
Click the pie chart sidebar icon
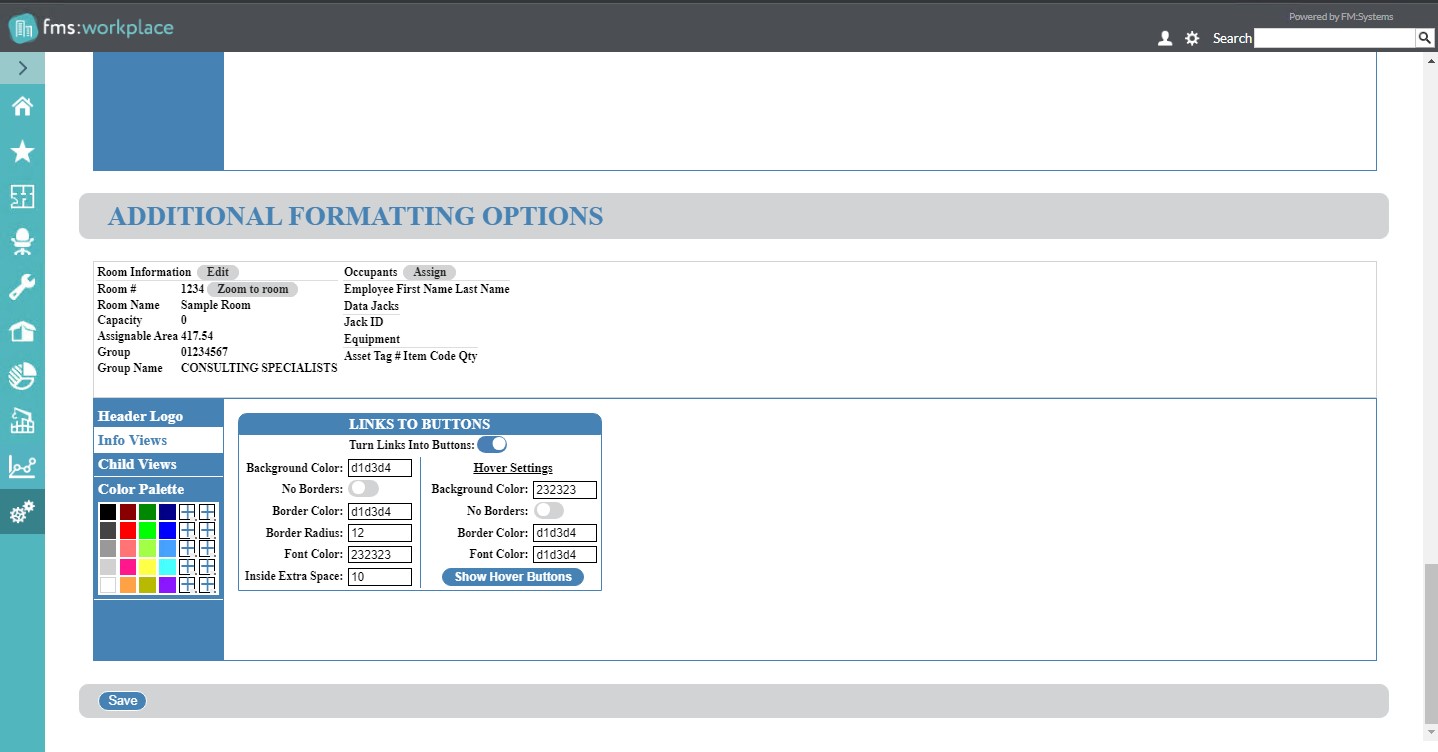click(x=22, y=376)
